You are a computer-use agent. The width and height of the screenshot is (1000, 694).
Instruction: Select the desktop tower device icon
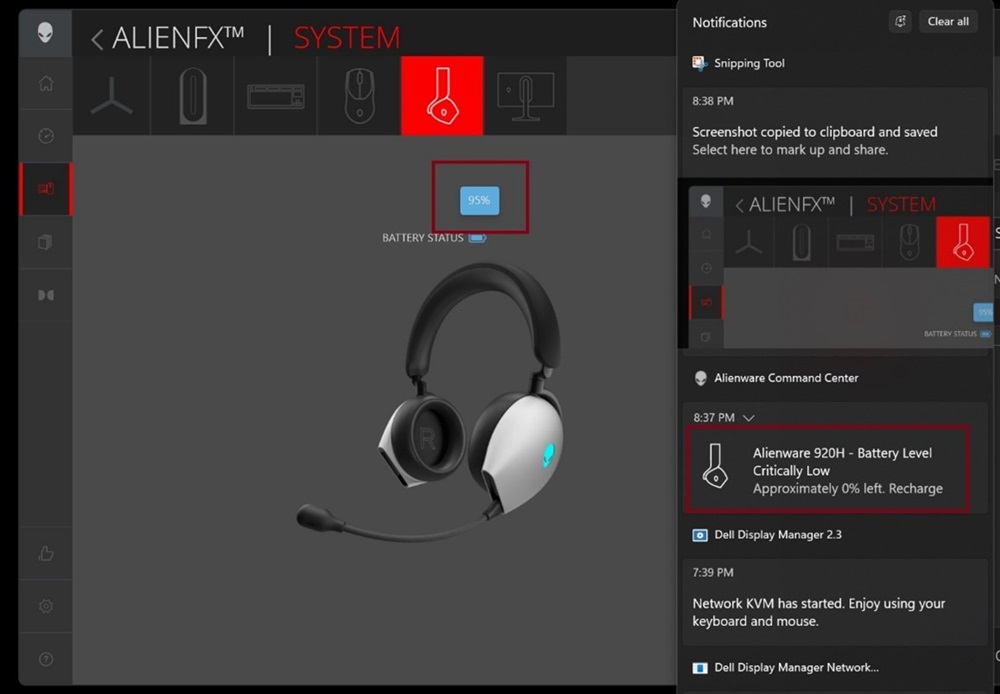pos(191,95)
